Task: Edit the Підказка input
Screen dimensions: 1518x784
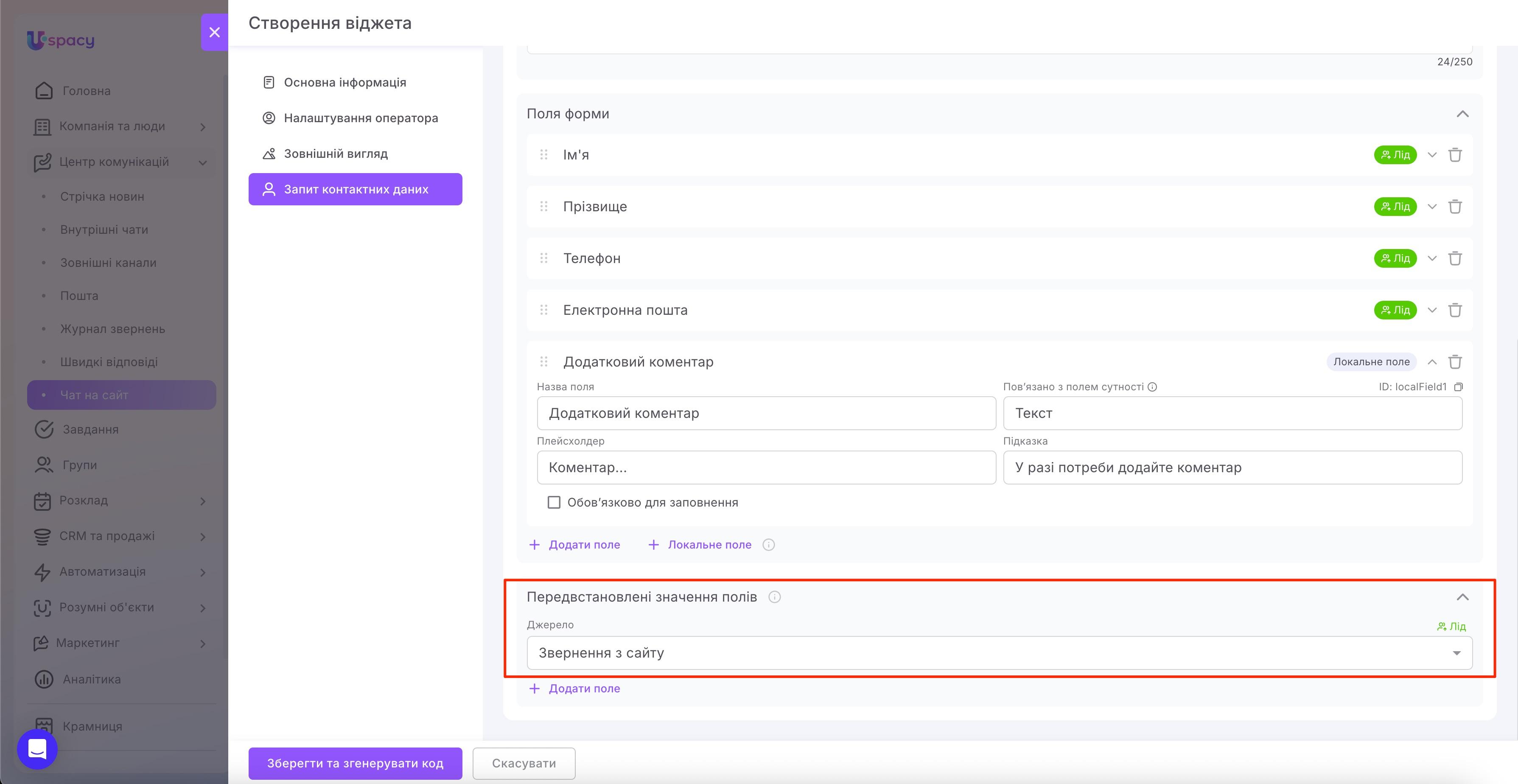Action: tap(1233, 468)
